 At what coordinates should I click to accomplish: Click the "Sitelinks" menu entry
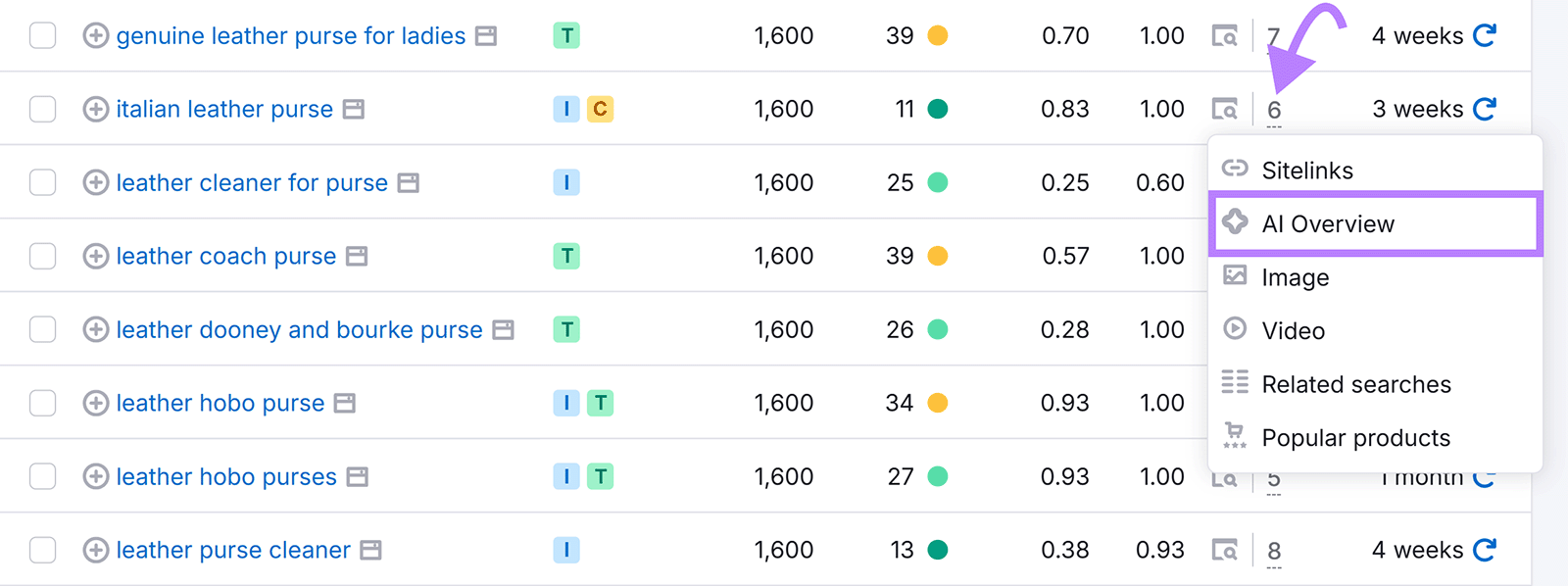point(1308,170)
